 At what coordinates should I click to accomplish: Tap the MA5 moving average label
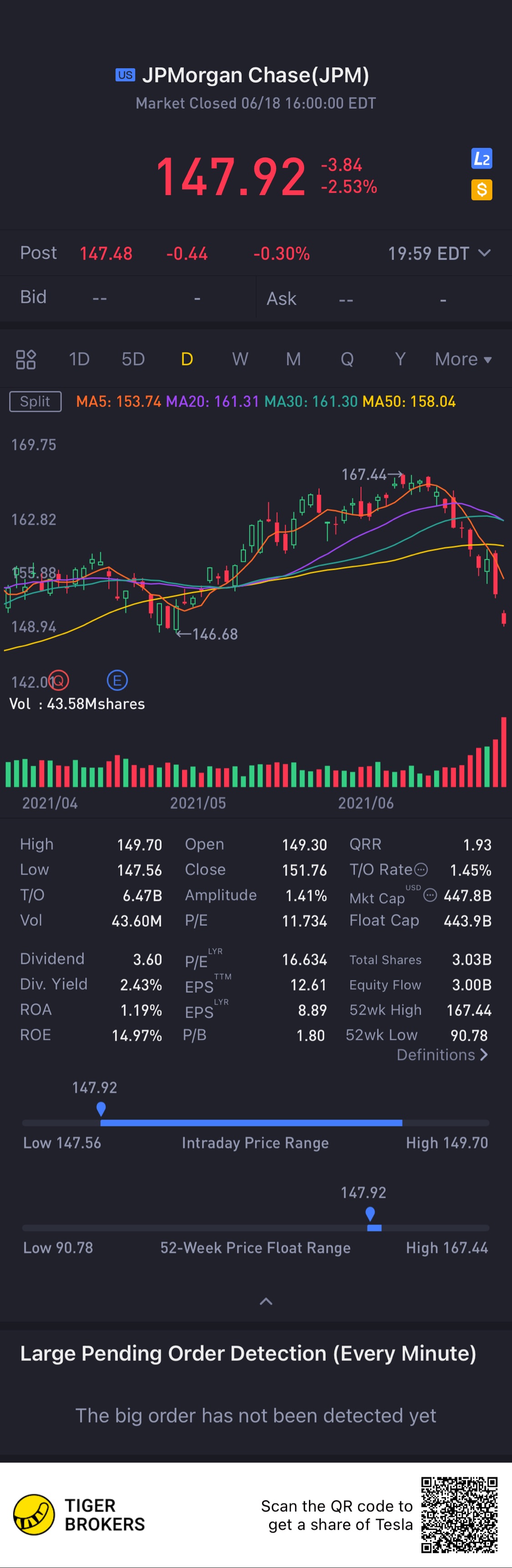[x=118, y=402]
